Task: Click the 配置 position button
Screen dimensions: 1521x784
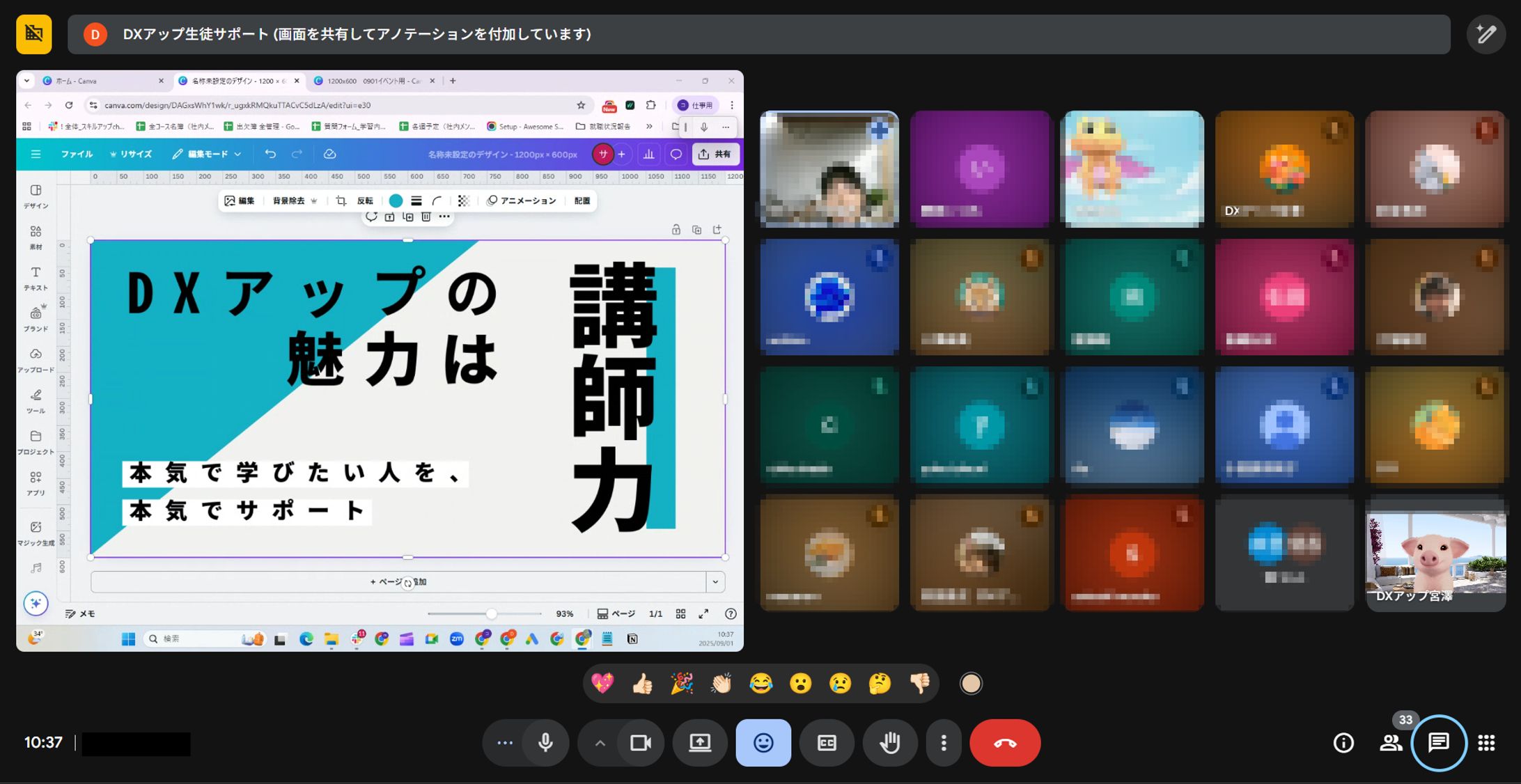Action: (582, 201)
